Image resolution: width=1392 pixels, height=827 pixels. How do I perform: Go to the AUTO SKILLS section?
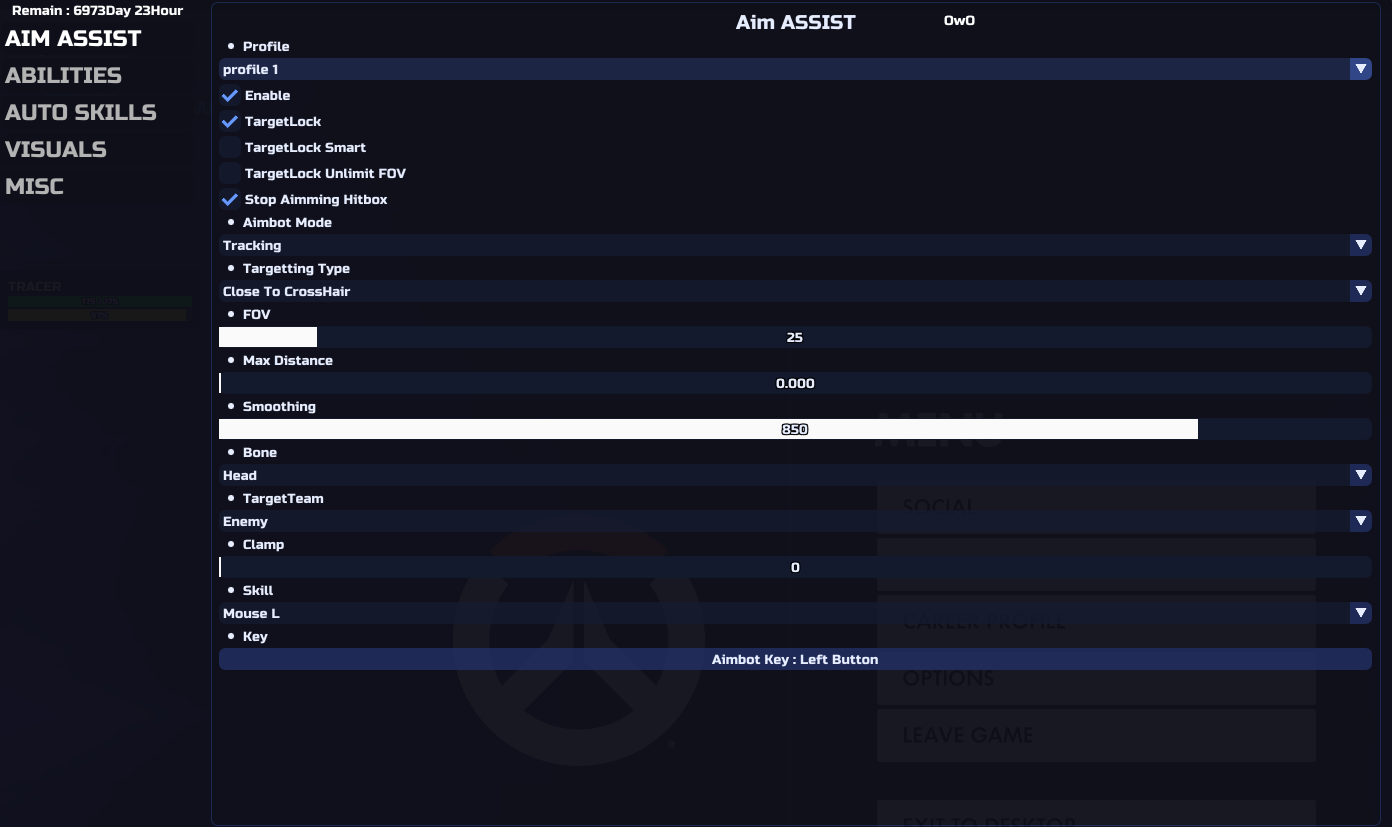click(81, 112)
